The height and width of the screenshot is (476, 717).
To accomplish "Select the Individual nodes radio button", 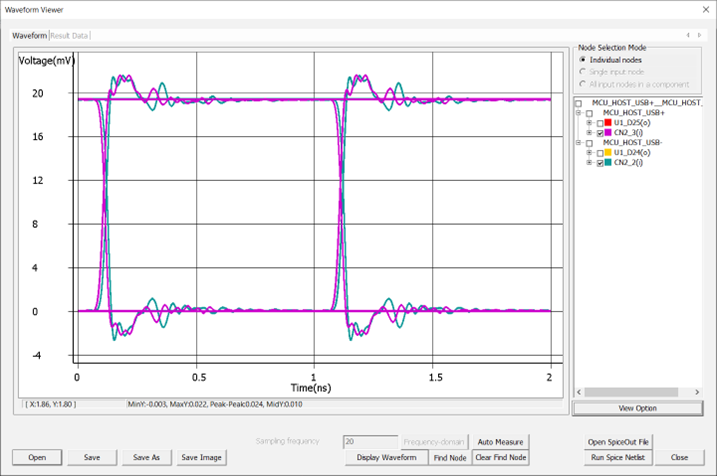I will pyautogui.click(x=583, y=59).
